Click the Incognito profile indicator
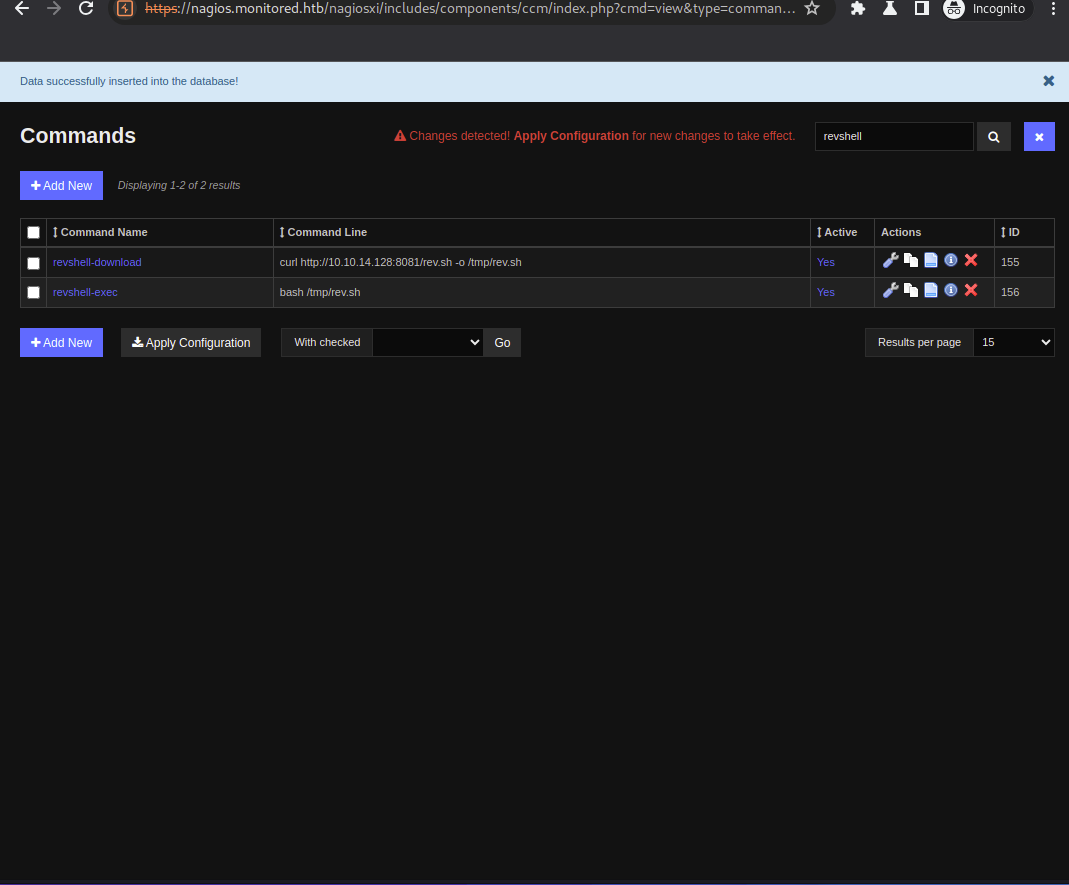Viewport: 1069px width, 885px height. [987, 9]
